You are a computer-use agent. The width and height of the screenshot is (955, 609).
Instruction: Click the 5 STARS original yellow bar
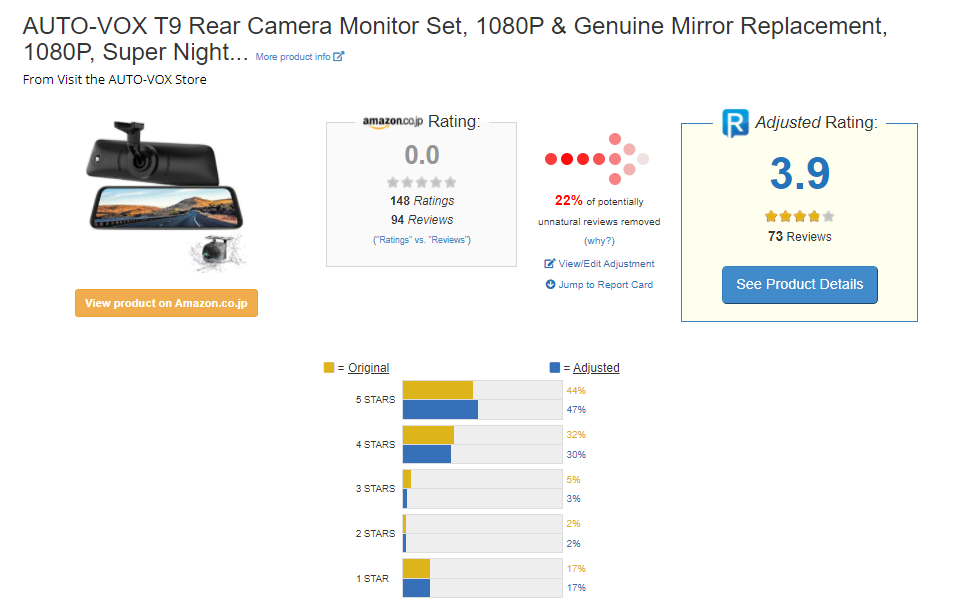coord(437,390)
